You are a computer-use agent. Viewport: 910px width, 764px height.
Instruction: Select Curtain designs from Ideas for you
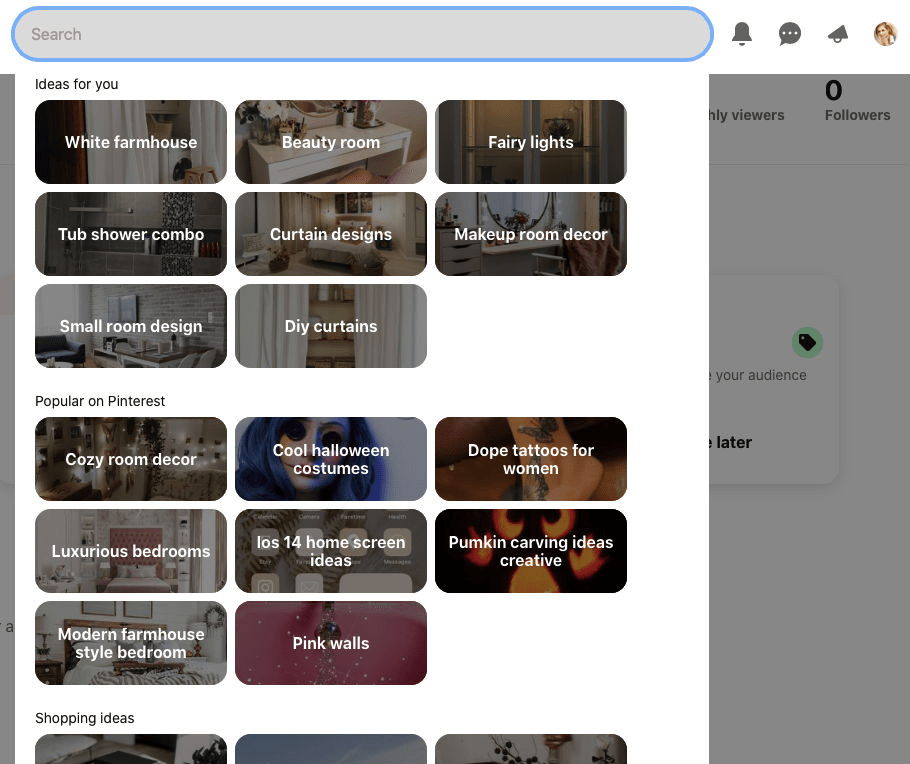point(331,234)
